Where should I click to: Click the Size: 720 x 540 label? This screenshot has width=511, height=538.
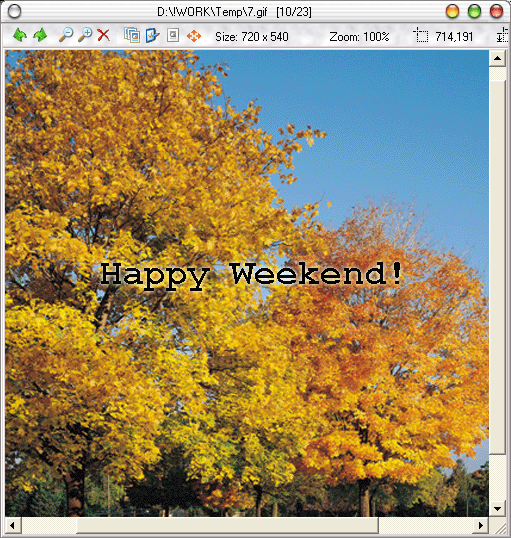point(252,37)
